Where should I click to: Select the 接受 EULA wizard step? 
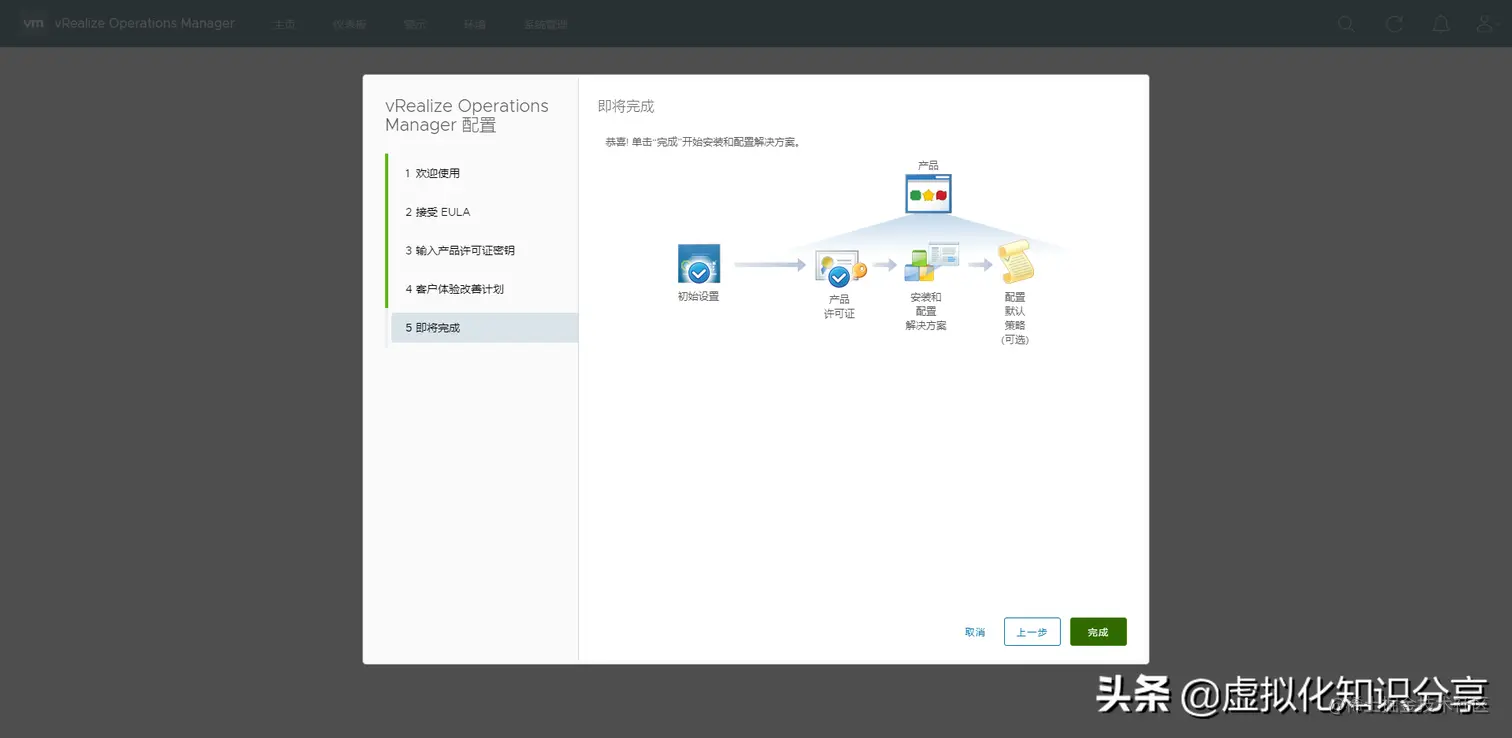pos(440,211)
